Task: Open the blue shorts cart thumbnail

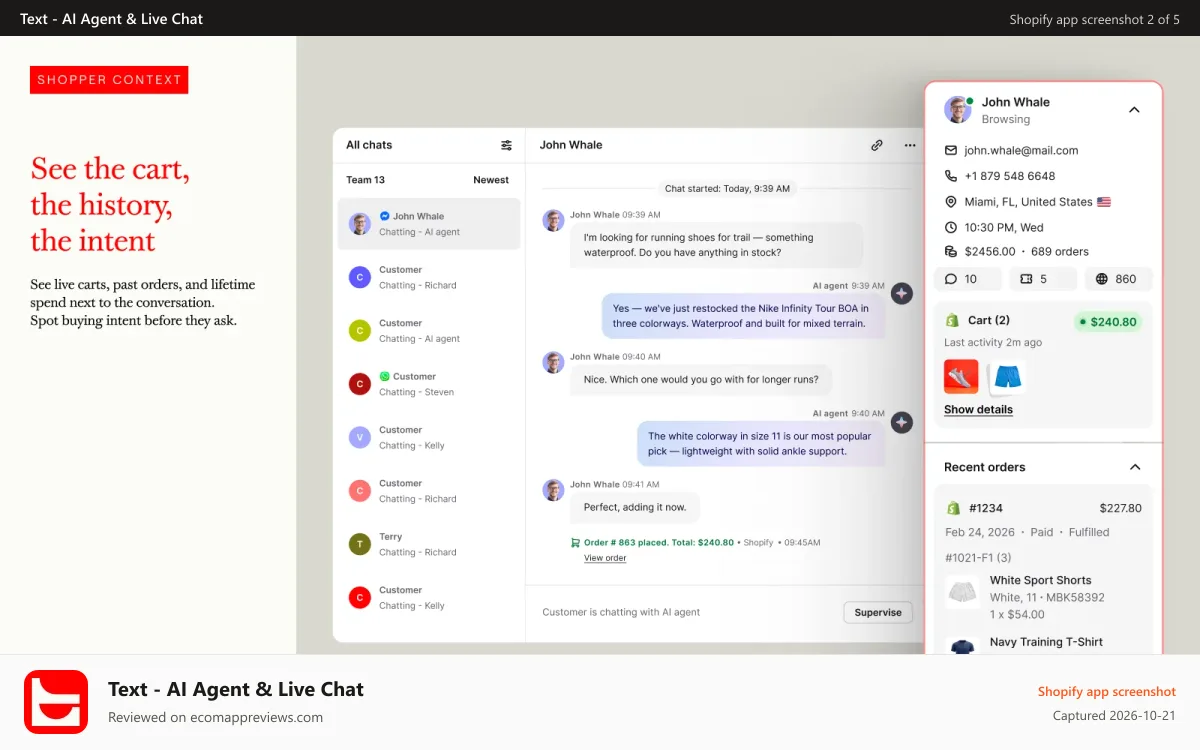Action: coord(1007,377)
